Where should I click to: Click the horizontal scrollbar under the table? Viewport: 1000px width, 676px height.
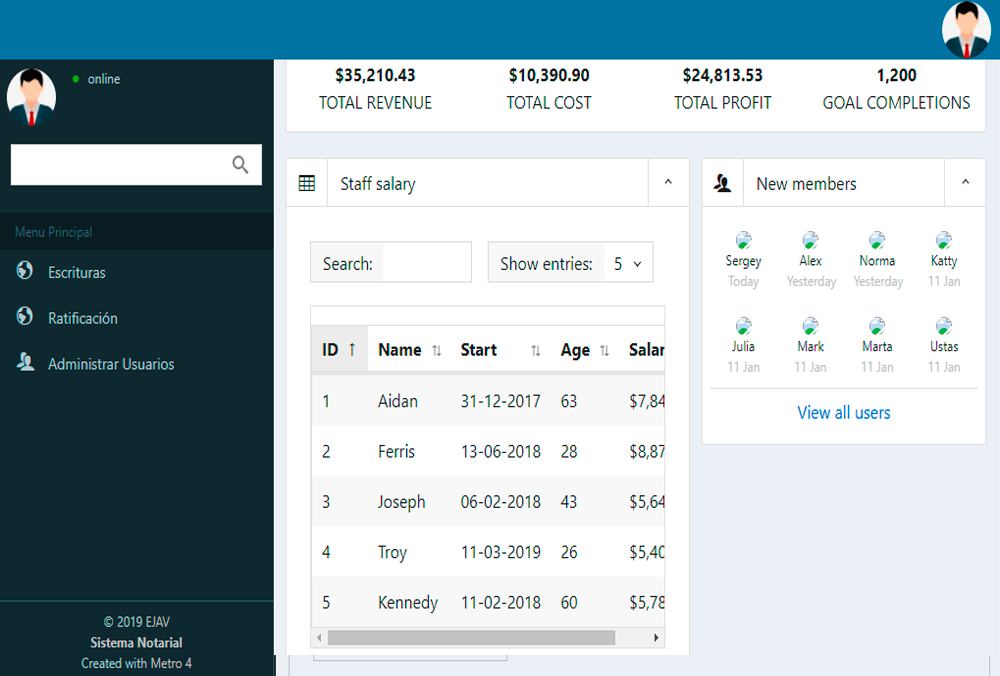[470, 638]
